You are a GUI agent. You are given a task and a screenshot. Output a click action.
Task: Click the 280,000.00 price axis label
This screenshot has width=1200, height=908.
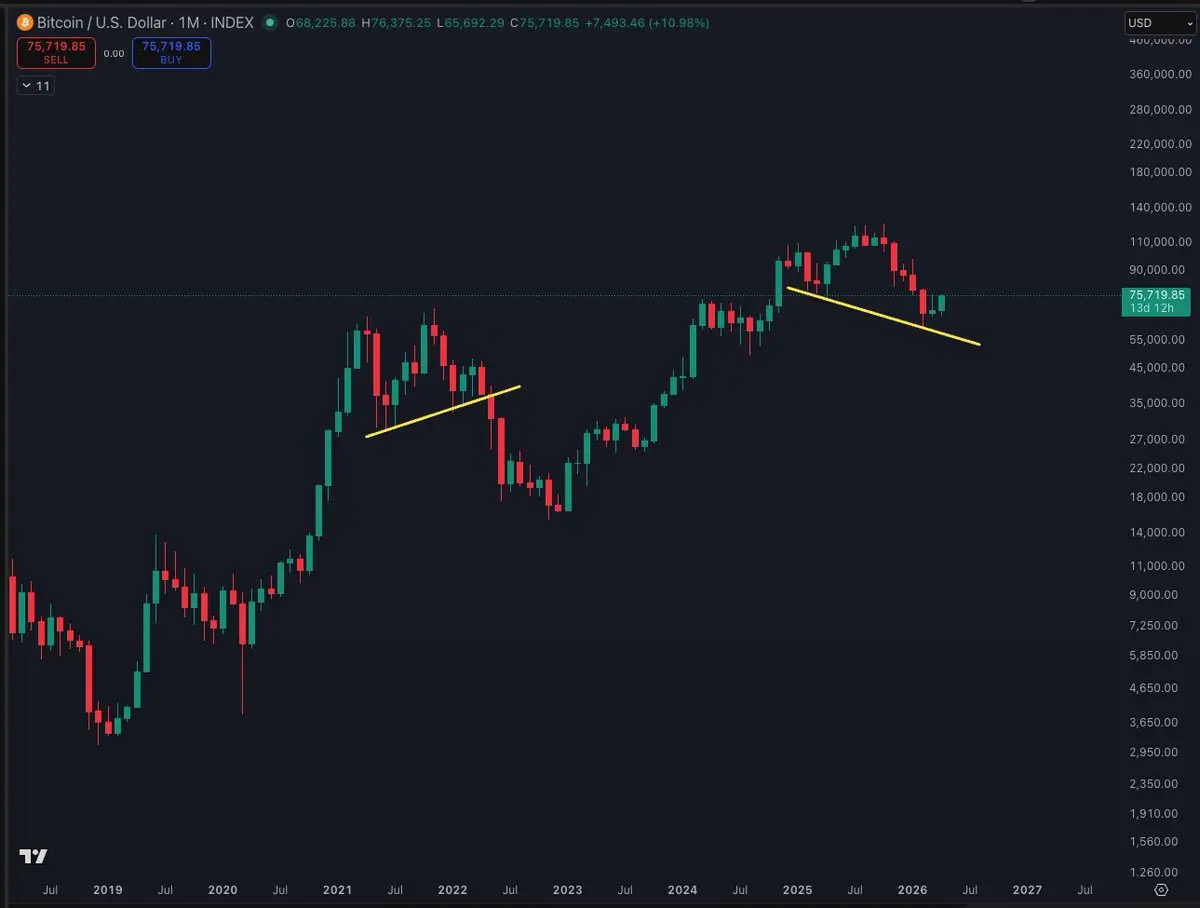[x=1159, y=109]
